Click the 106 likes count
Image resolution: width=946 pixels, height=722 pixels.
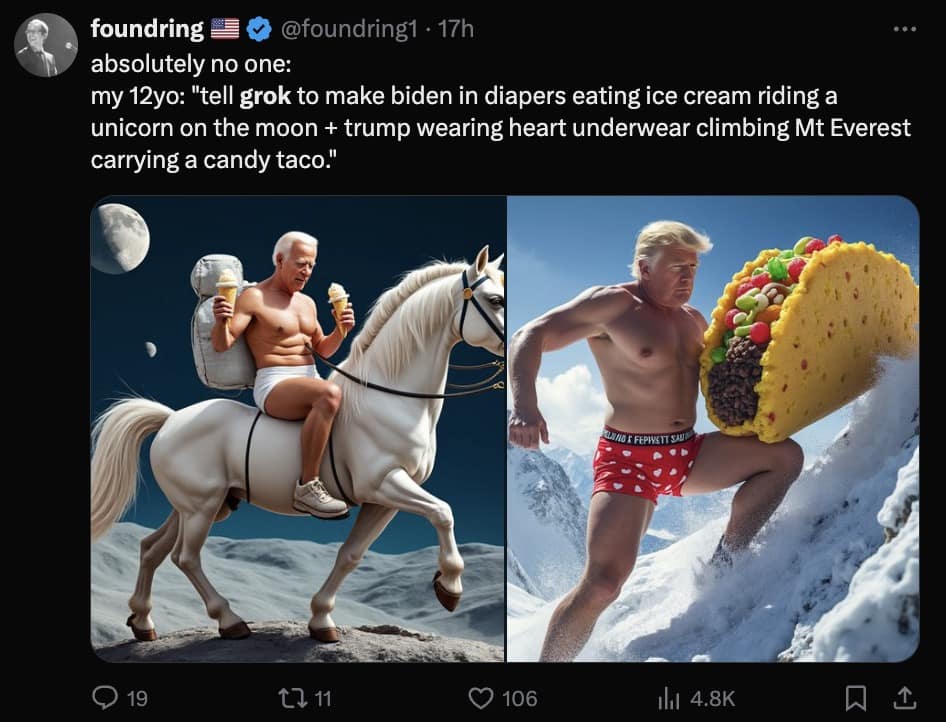[x=519, y=698]
